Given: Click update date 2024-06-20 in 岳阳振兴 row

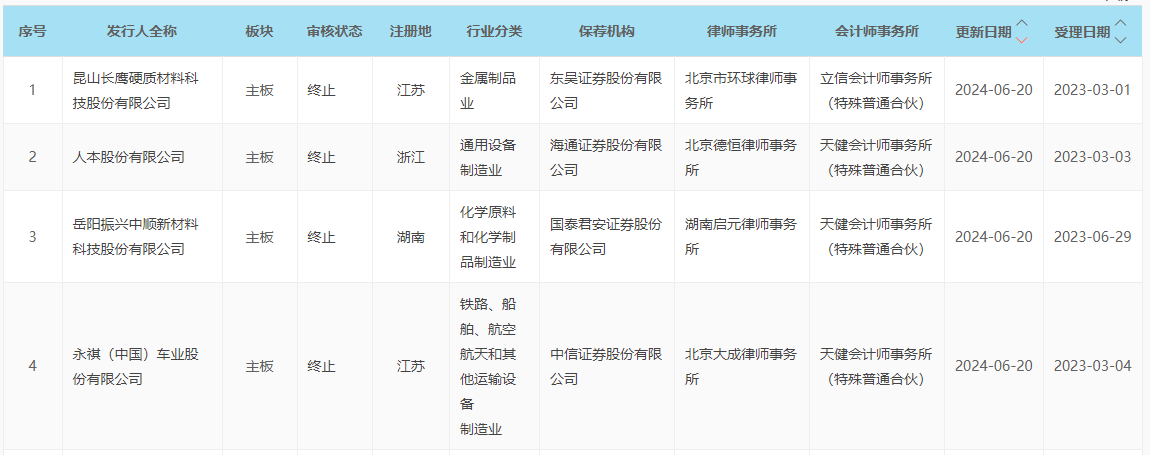Looking at the screenshot, I should (x=994, y=237).
